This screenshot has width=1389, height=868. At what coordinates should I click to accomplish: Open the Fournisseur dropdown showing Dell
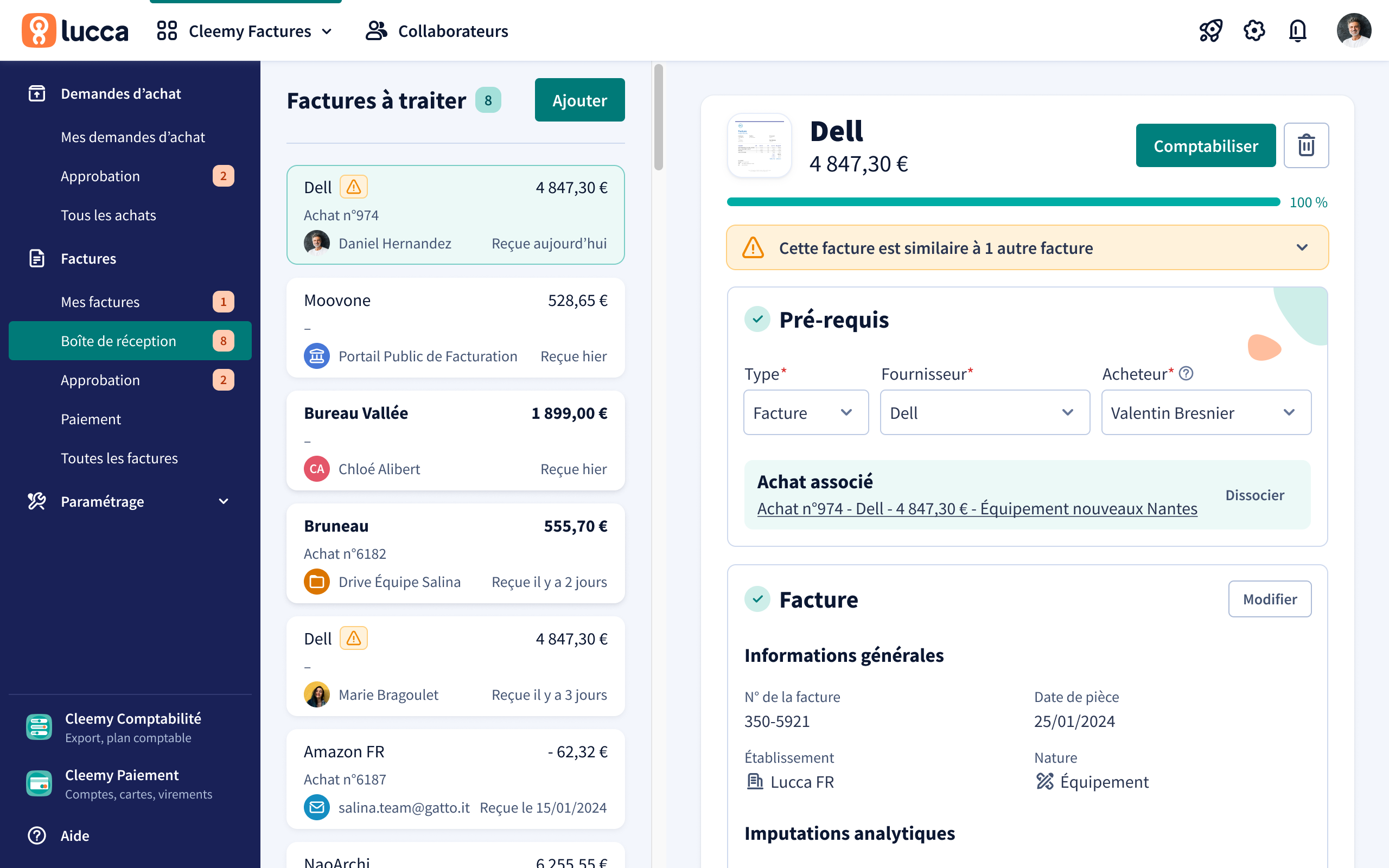(x=984, y=413)
